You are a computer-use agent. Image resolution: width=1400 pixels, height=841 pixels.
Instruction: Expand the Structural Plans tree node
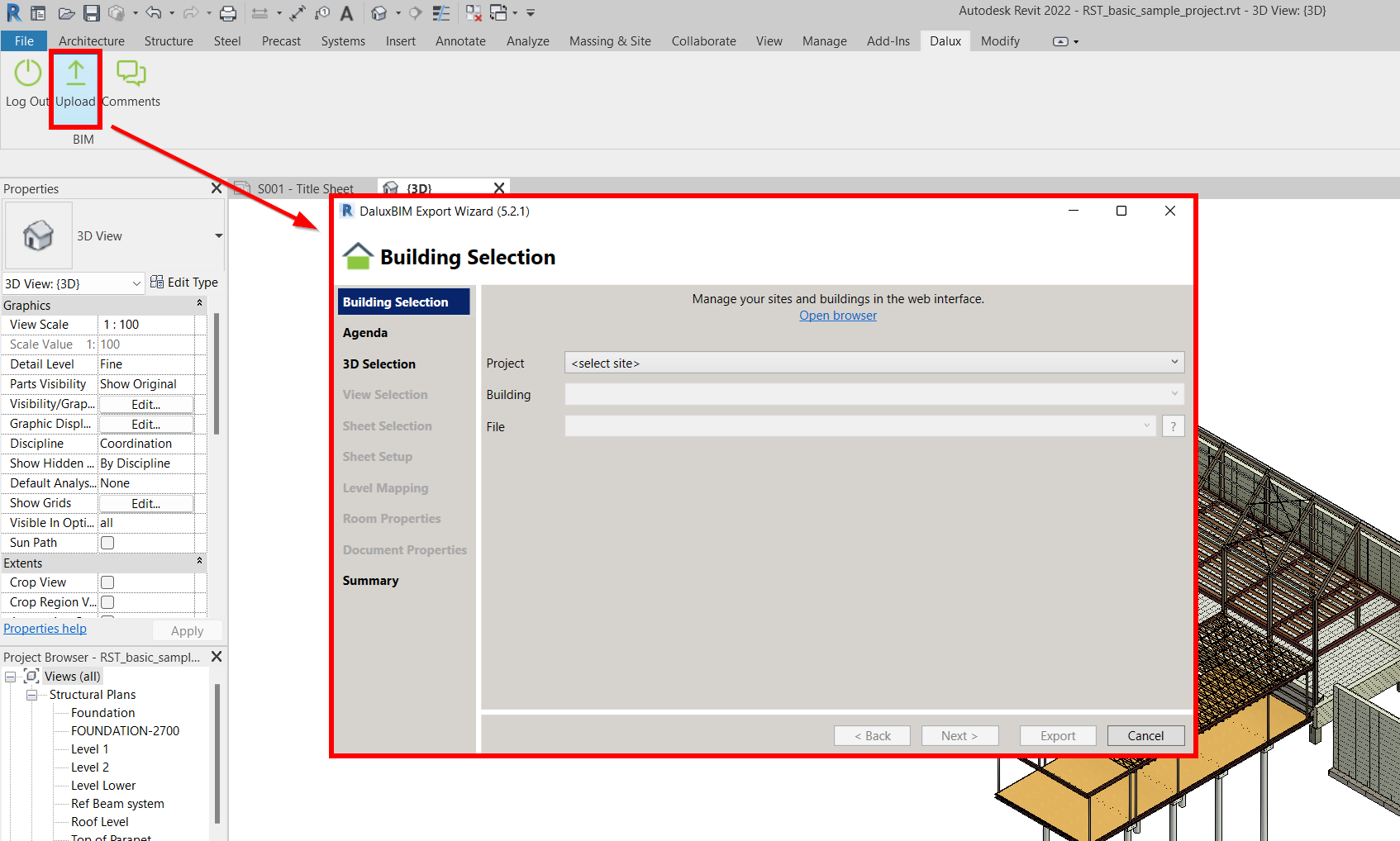pyautogui.click(x=31, y=694)
